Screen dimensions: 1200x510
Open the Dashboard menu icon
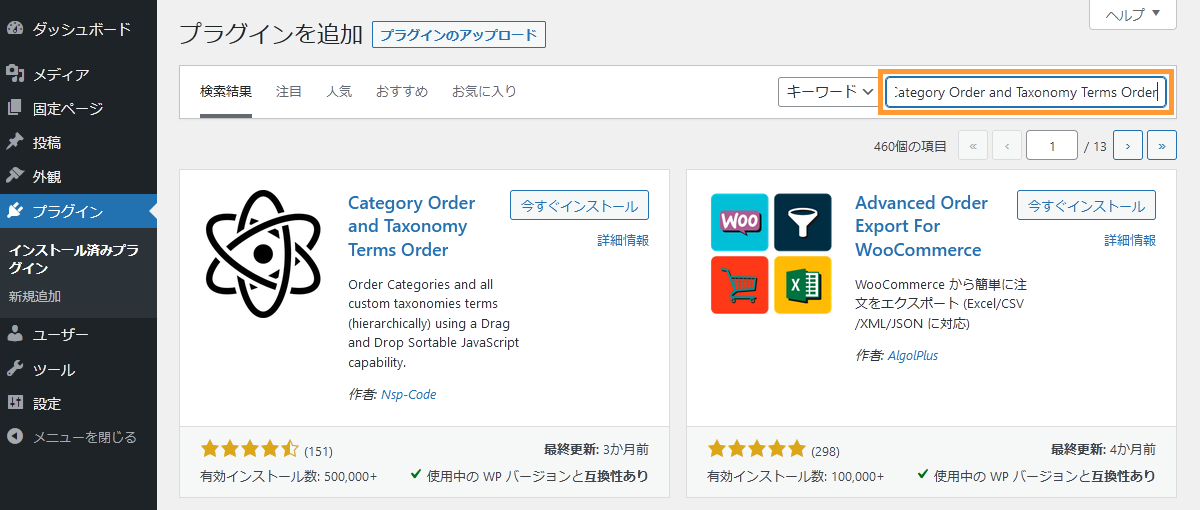[15, 29]
